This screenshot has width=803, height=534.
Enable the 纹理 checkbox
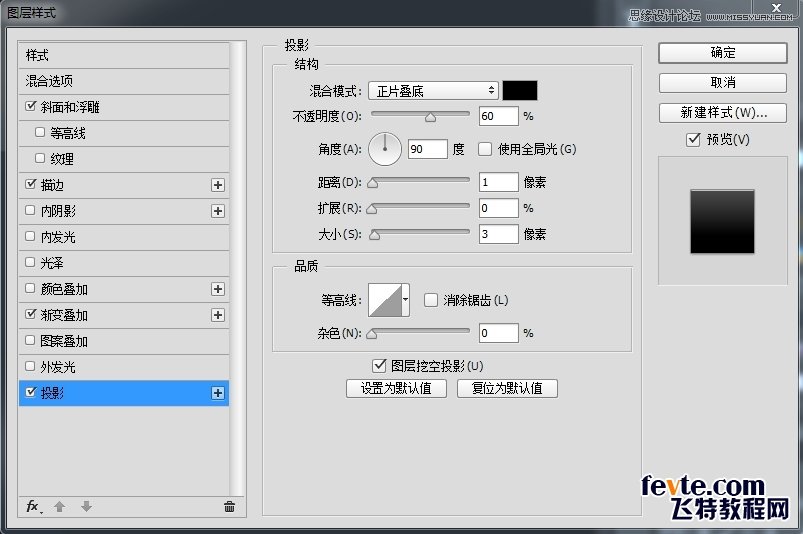pyautogui.click(x=40, y=158)
